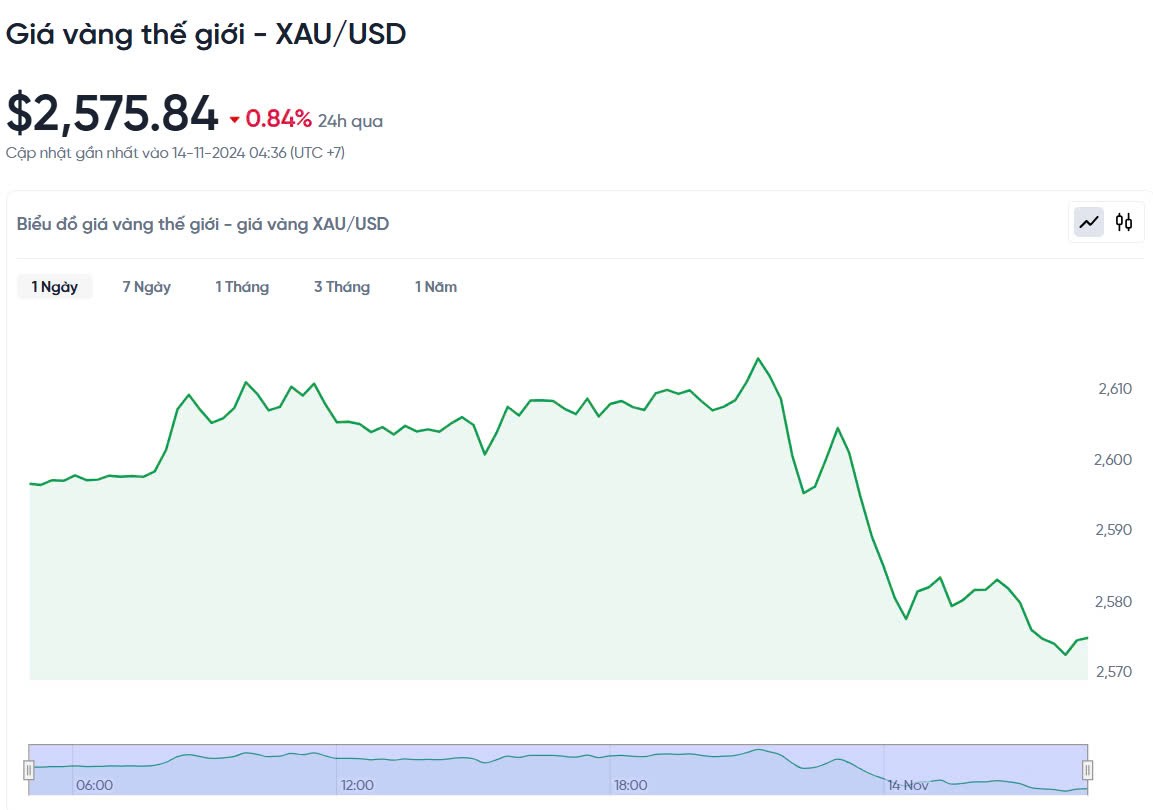Screen dimensions: 1153x810
Task: Click the Giá vàng thế giới - XAU/USD heading
Action: click(206, 34)
